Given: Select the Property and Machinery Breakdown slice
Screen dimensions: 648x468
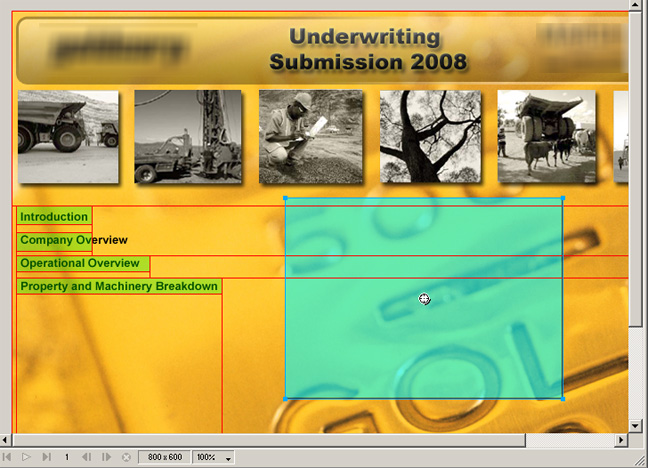Looking at the screenshot, I should (119, 286).
